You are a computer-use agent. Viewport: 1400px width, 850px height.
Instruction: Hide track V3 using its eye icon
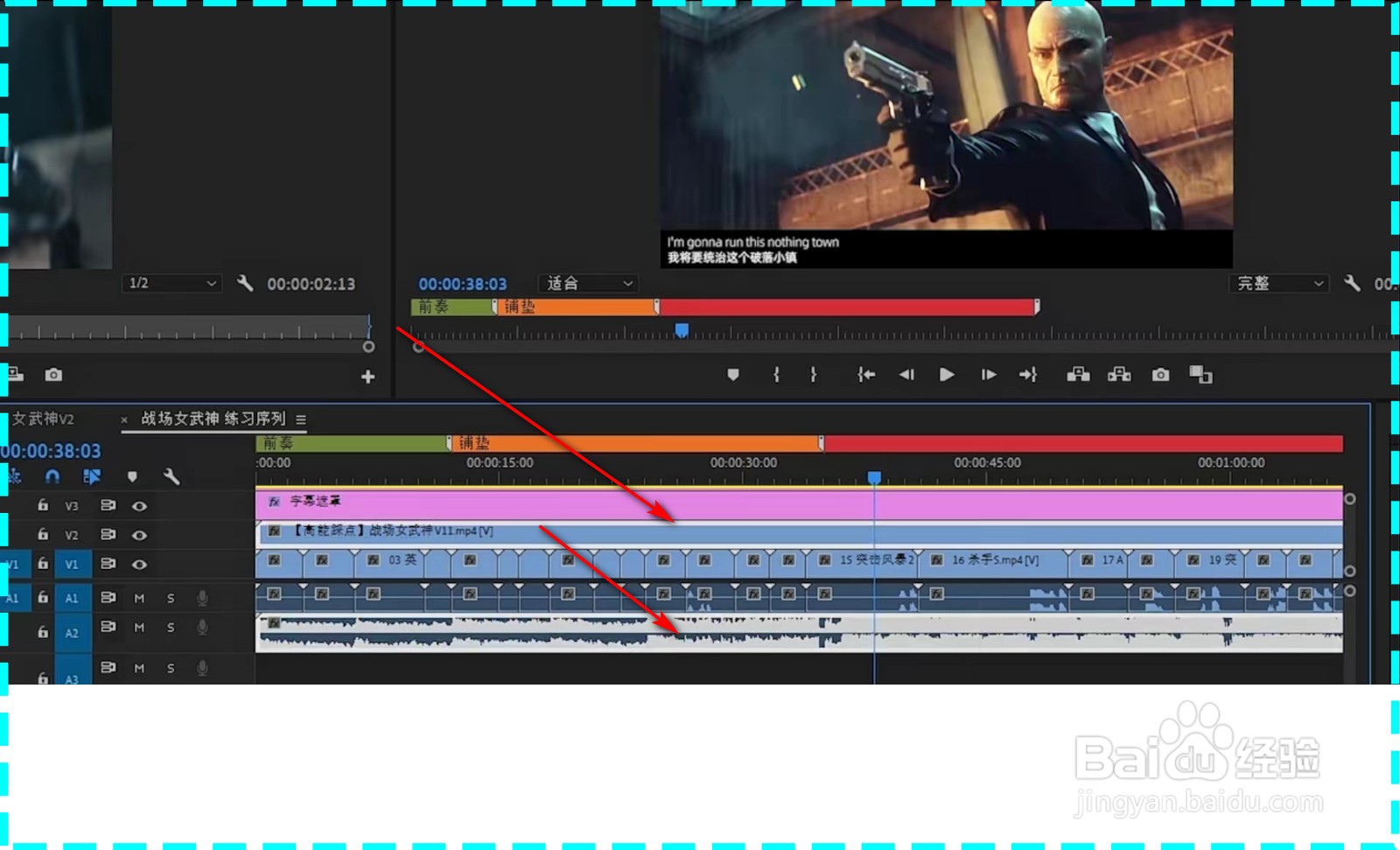click(x=139, y=506)
